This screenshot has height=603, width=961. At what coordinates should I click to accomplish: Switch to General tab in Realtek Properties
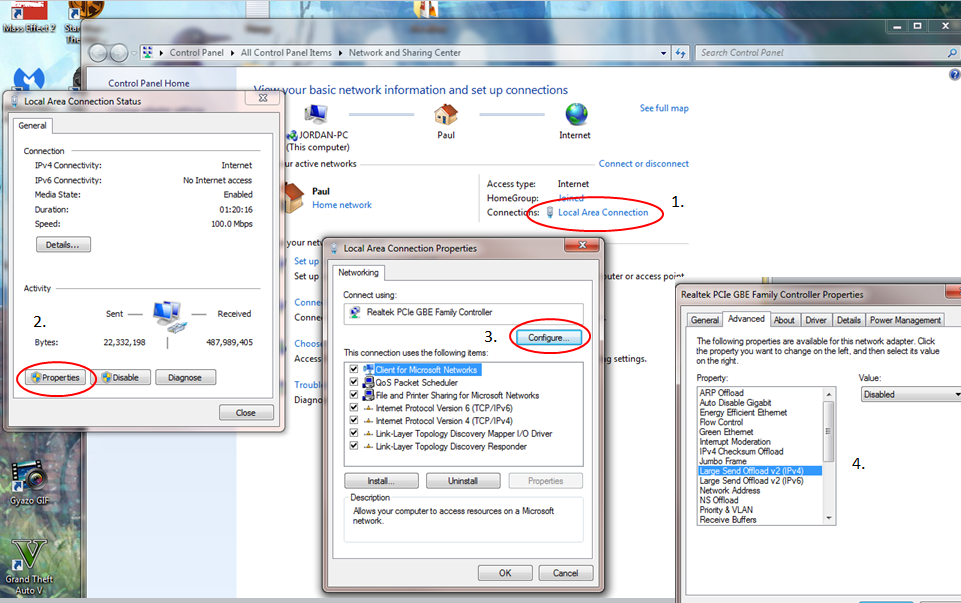(704, 320)
